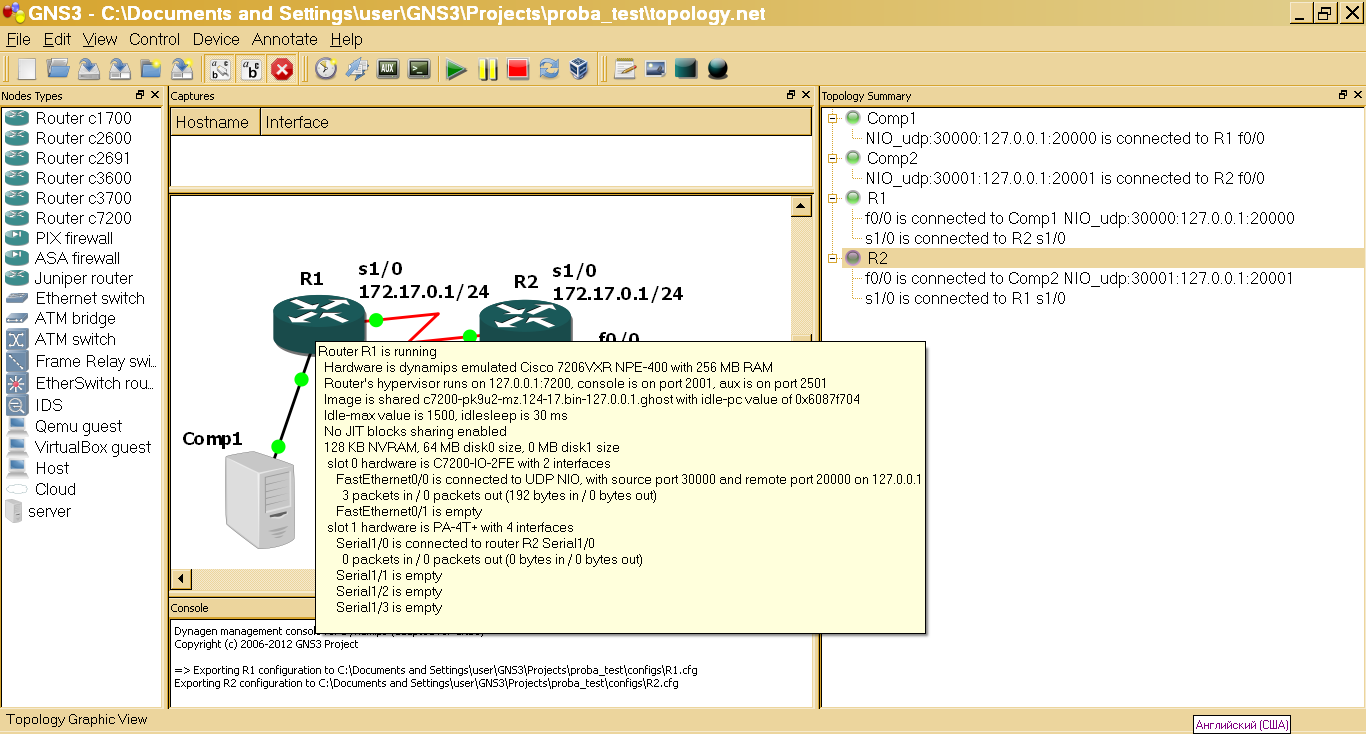Click the Add a note icon

(x=625, y=69)
